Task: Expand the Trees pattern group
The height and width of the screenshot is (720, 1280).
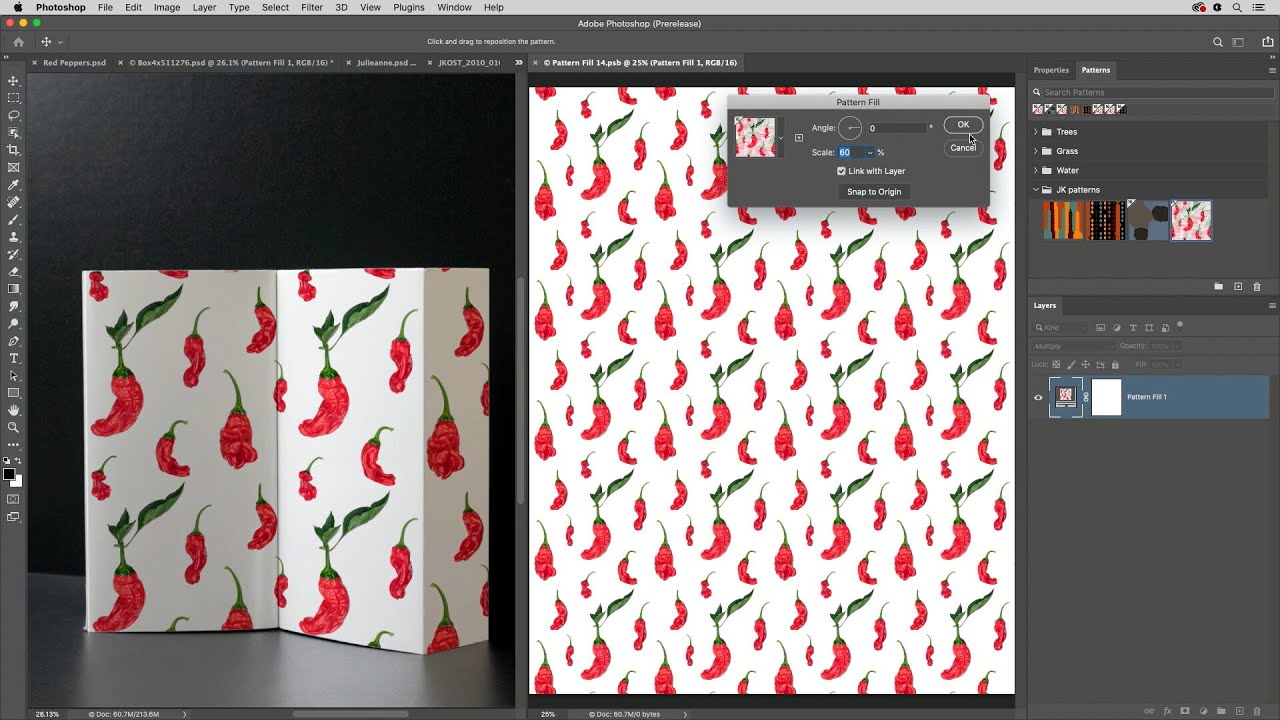Action: 1036,132
